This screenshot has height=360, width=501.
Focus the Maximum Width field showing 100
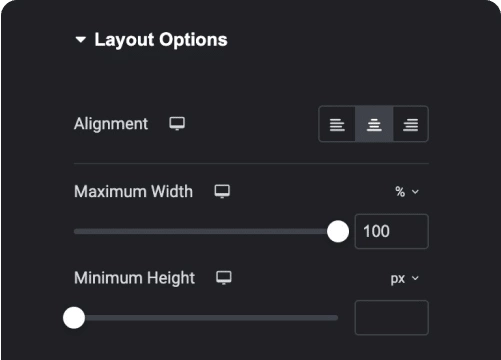(392, 231)
